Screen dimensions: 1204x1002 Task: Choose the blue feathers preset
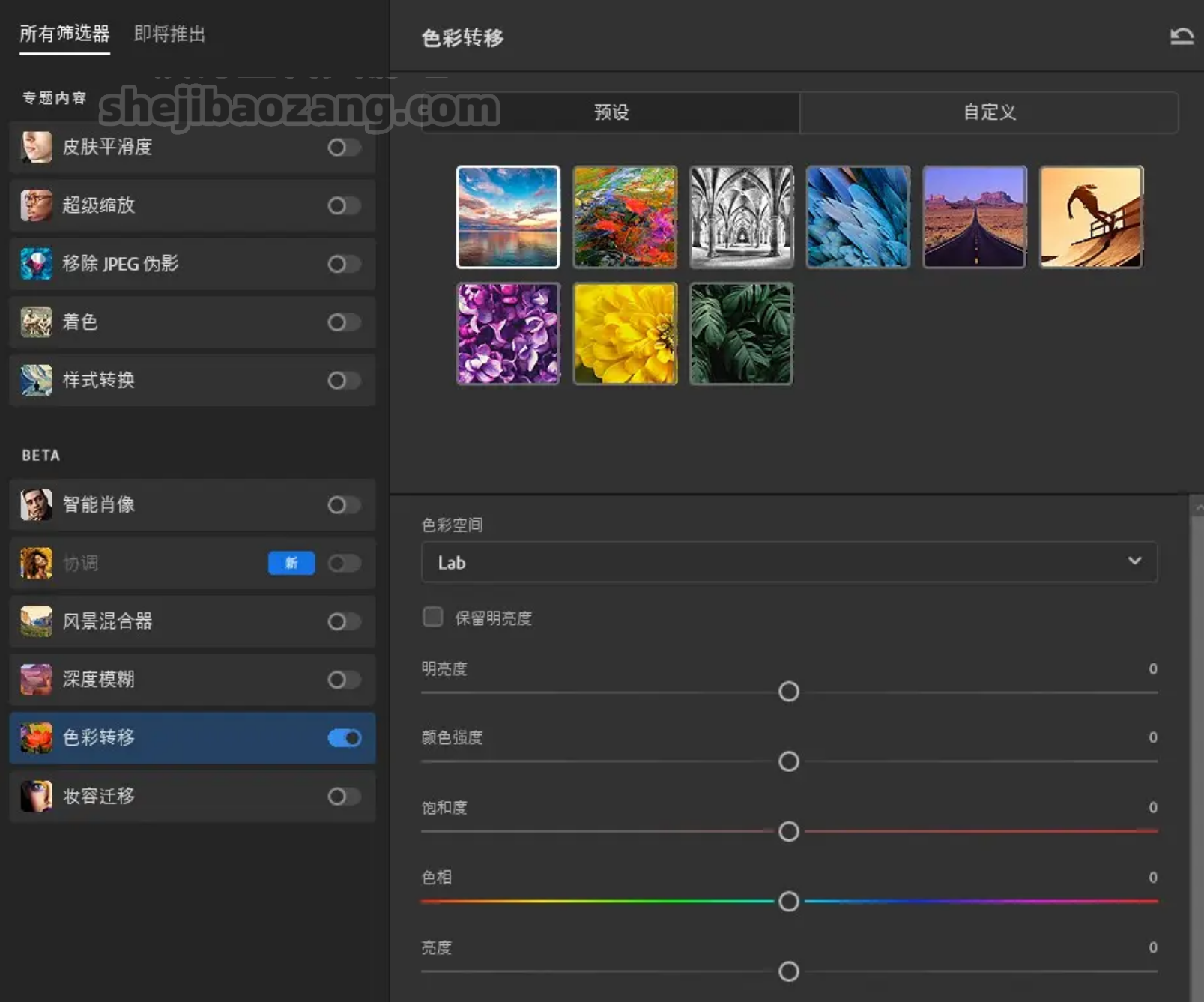858,217
